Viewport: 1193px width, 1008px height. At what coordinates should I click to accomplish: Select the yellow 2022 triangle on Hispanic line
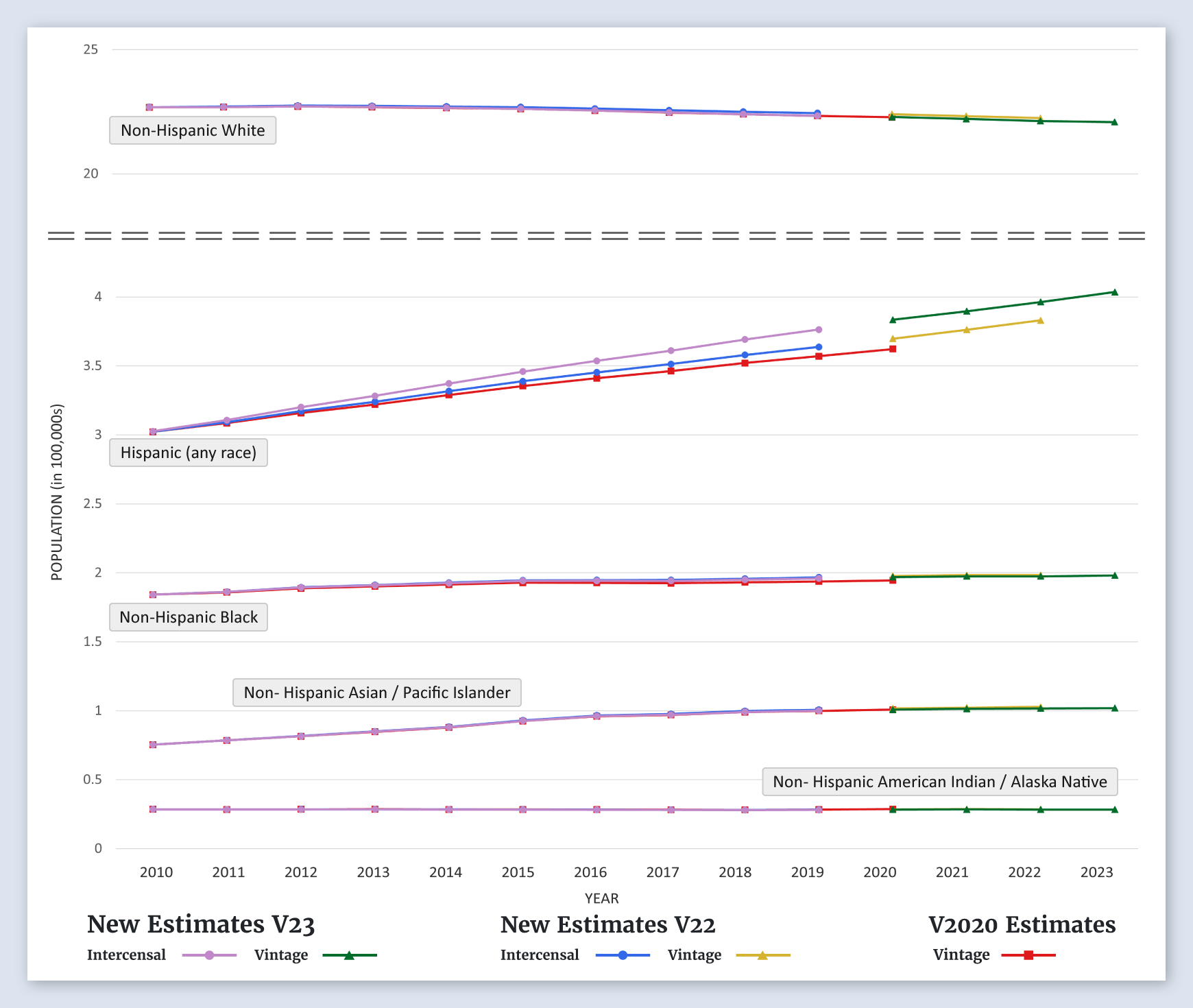click(1040, 320)
